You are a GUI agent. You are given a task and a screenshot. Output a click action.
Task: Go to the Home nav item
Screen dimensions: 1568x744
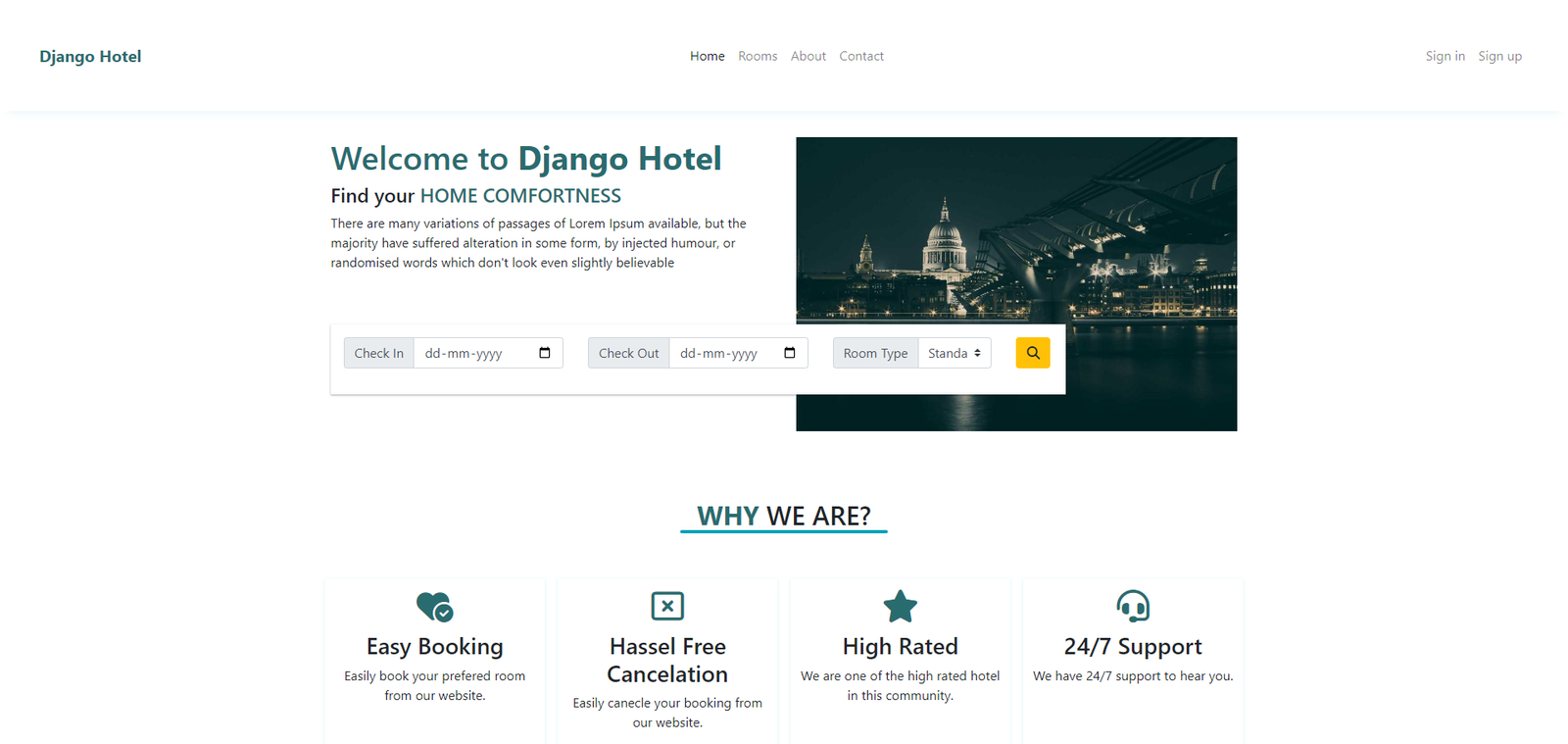[x=708, y=56]
